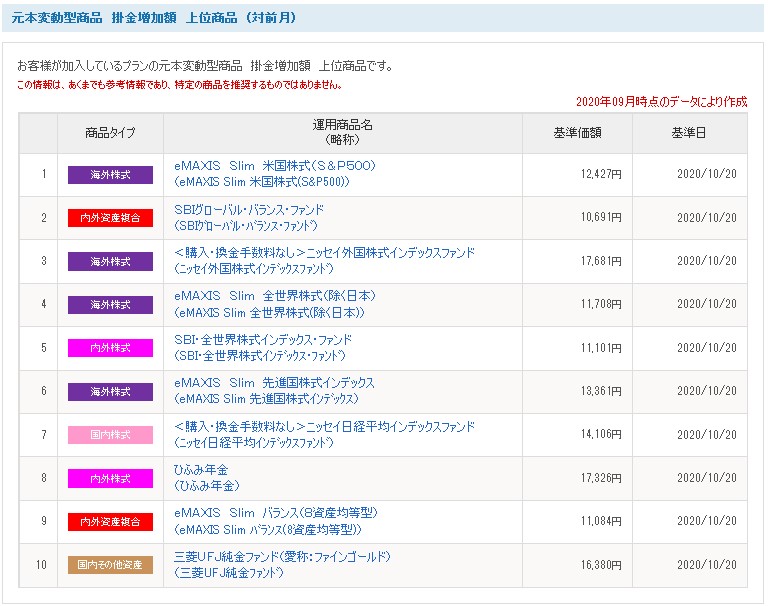This screenshot has width=768, height=606.
Task: Click the 商品タイプ column header
Action: [x=110, y=133]
